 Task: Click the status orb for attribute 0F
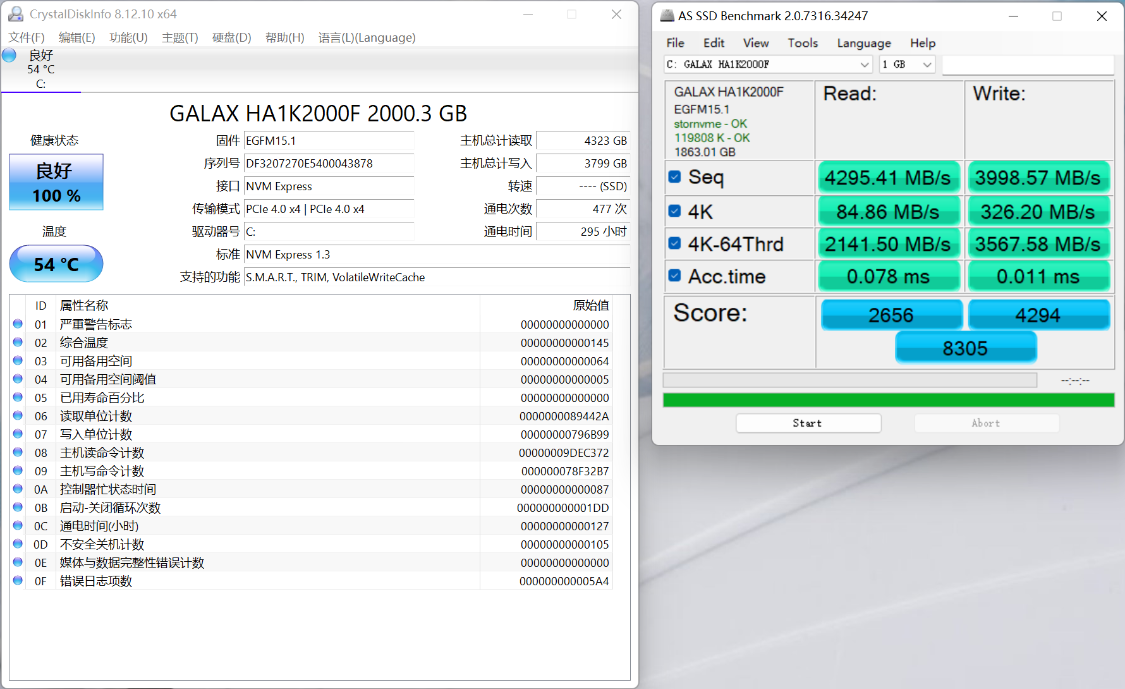click(x=17, y=581)
